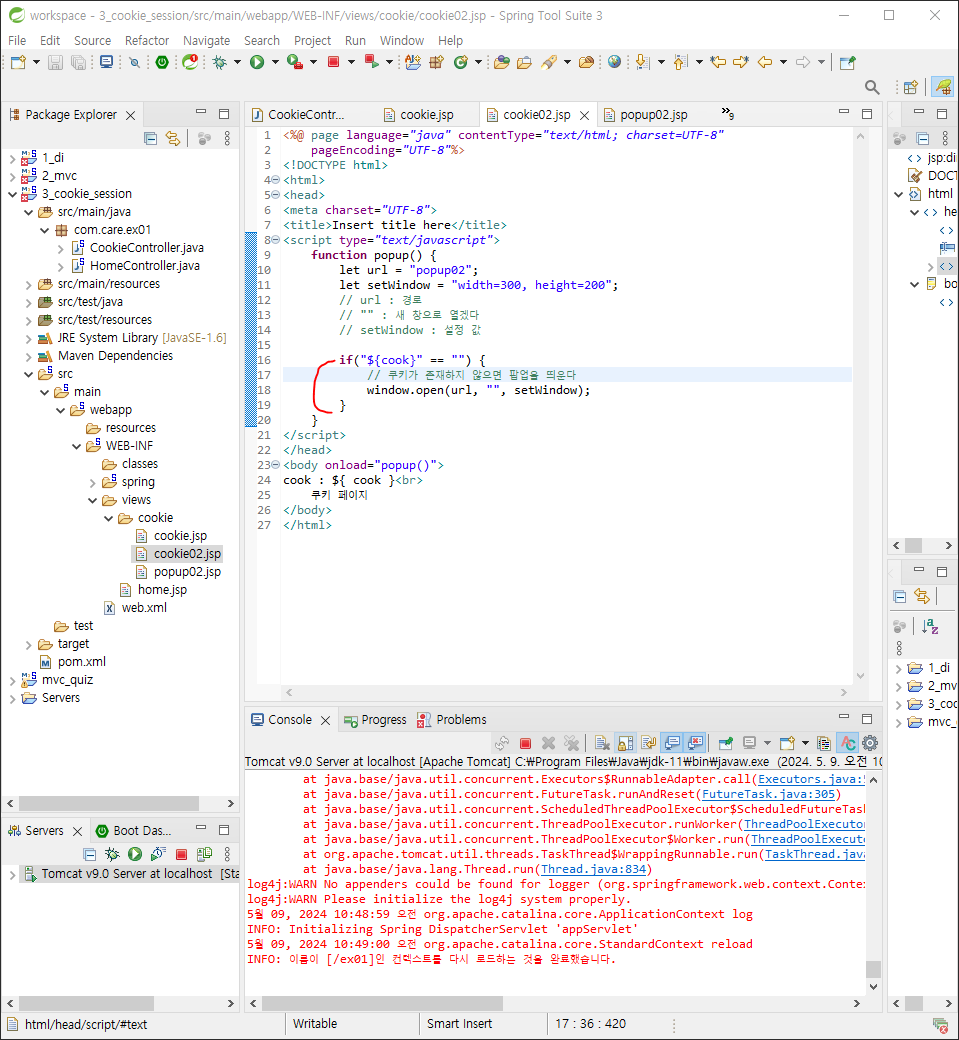Switch to the Progress tab
The image size is (959, 1040).
(x=375, y=720)
